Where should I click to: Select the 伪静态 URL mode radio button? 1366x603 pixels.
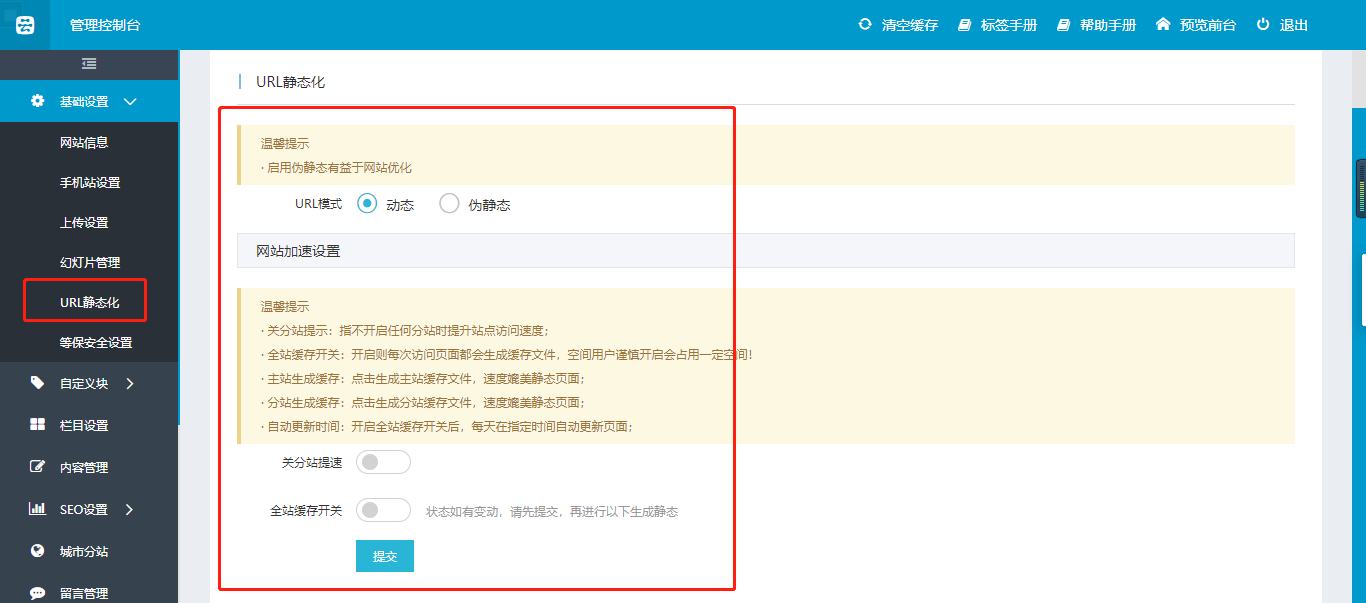pos(449,204)
